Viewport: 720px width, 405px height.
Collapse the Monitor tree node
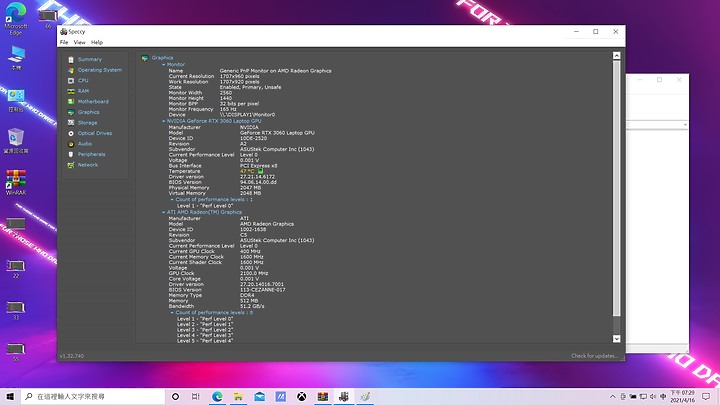click(164, 65)
